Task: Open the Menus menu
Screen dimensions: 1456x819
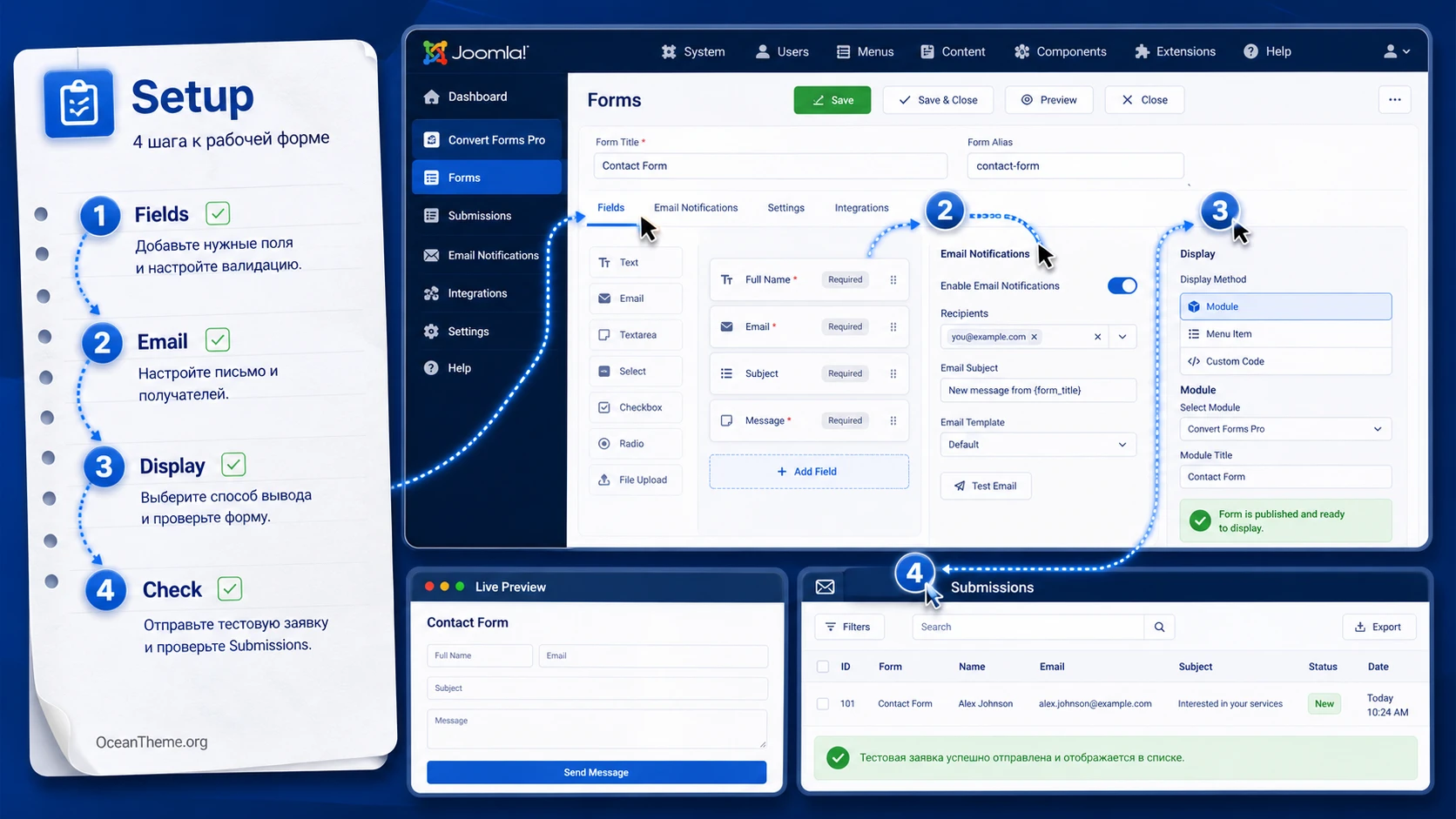Action: pyautogui.click(x=865, y=51)
